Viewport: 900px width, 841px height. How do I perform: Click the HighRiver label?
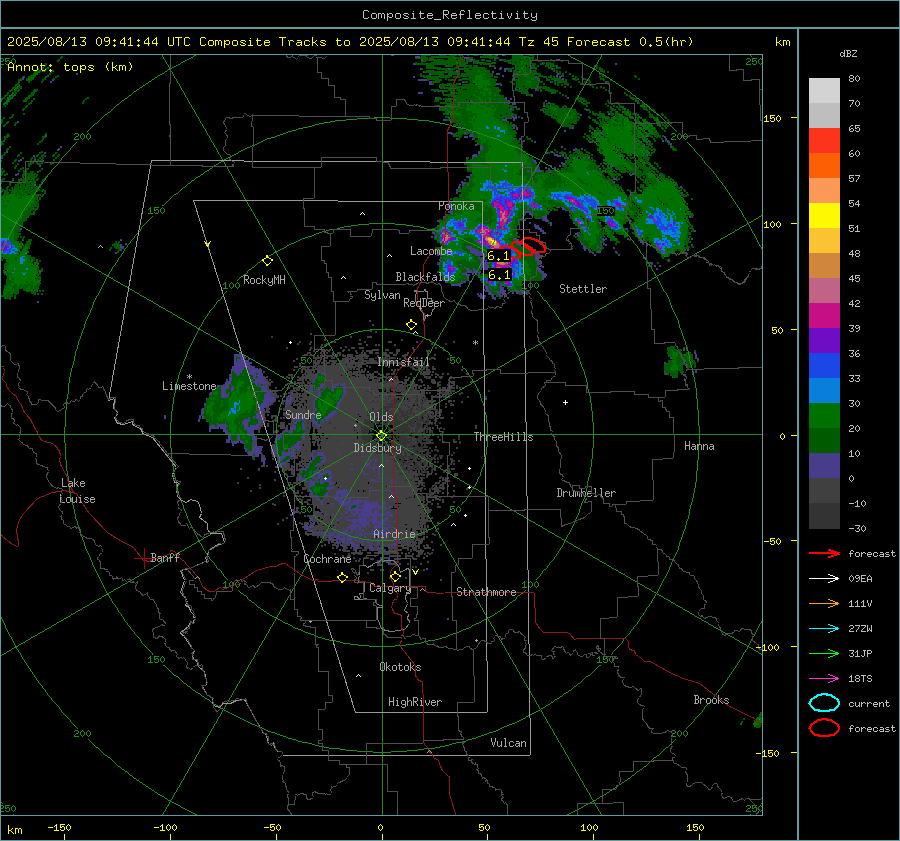click(415, 702)
